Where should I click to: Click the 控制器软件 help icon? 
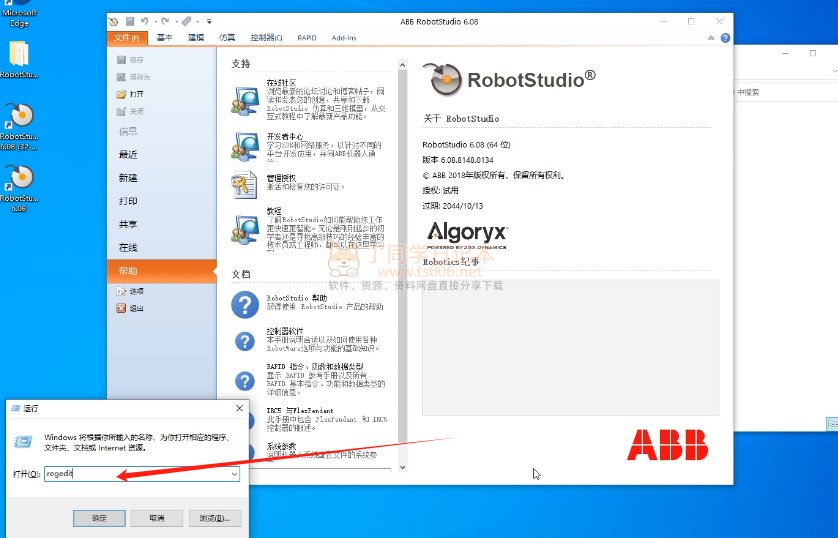pyautogui.click(x=244, y=341)
